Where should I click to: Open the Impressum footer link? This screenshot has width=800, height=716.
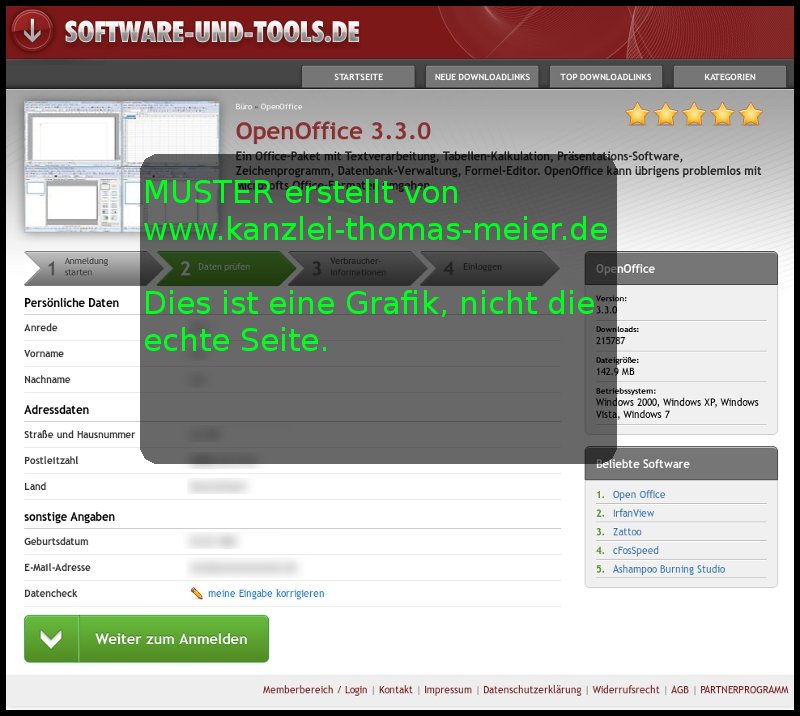pyautogui.click(x=447, y=690)
